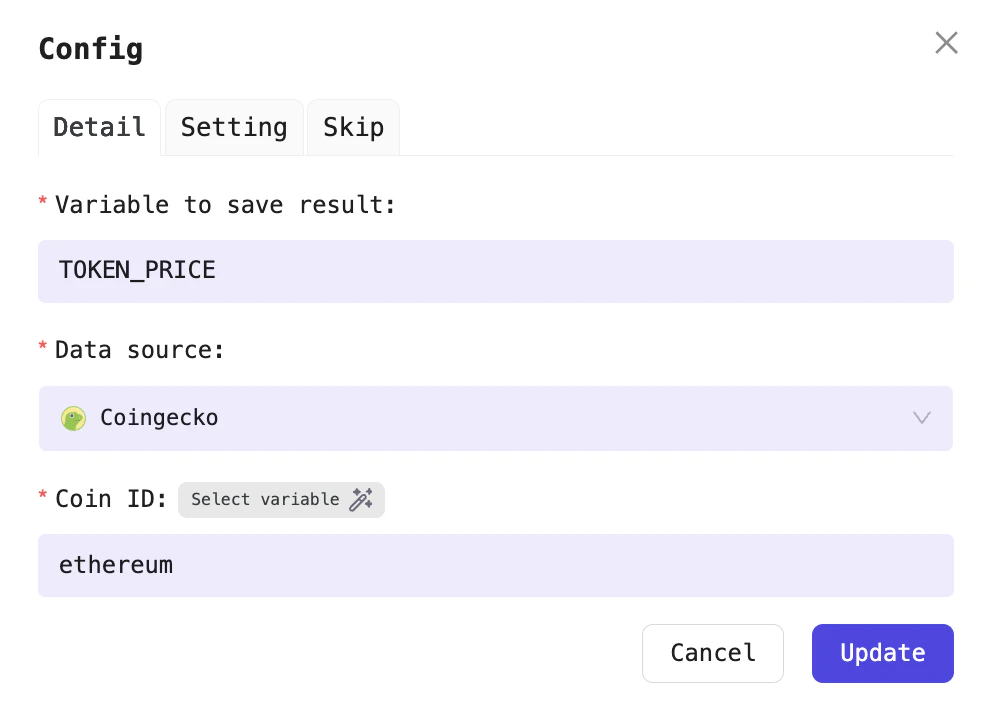Screen dimensions: 984x712
Task: Open the Skip tab
Action: click(352, 127)
